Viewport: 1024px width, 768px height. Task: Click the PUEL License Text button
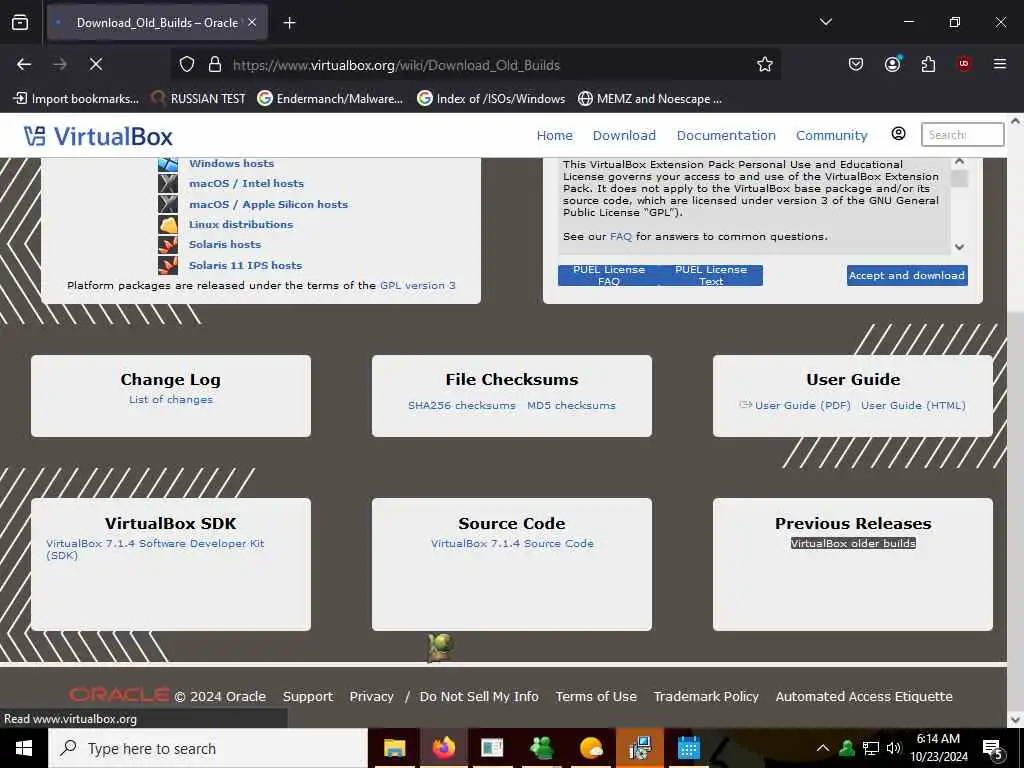711,276
